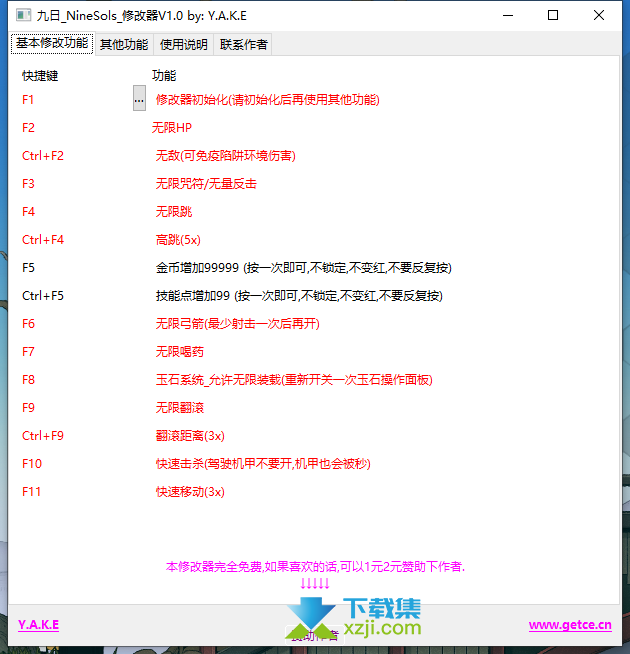Viewport: 630px width, 654px height.
Task: Click the 快速移动(3x) label
Action: pyautogui.click(x=190, y=492)
